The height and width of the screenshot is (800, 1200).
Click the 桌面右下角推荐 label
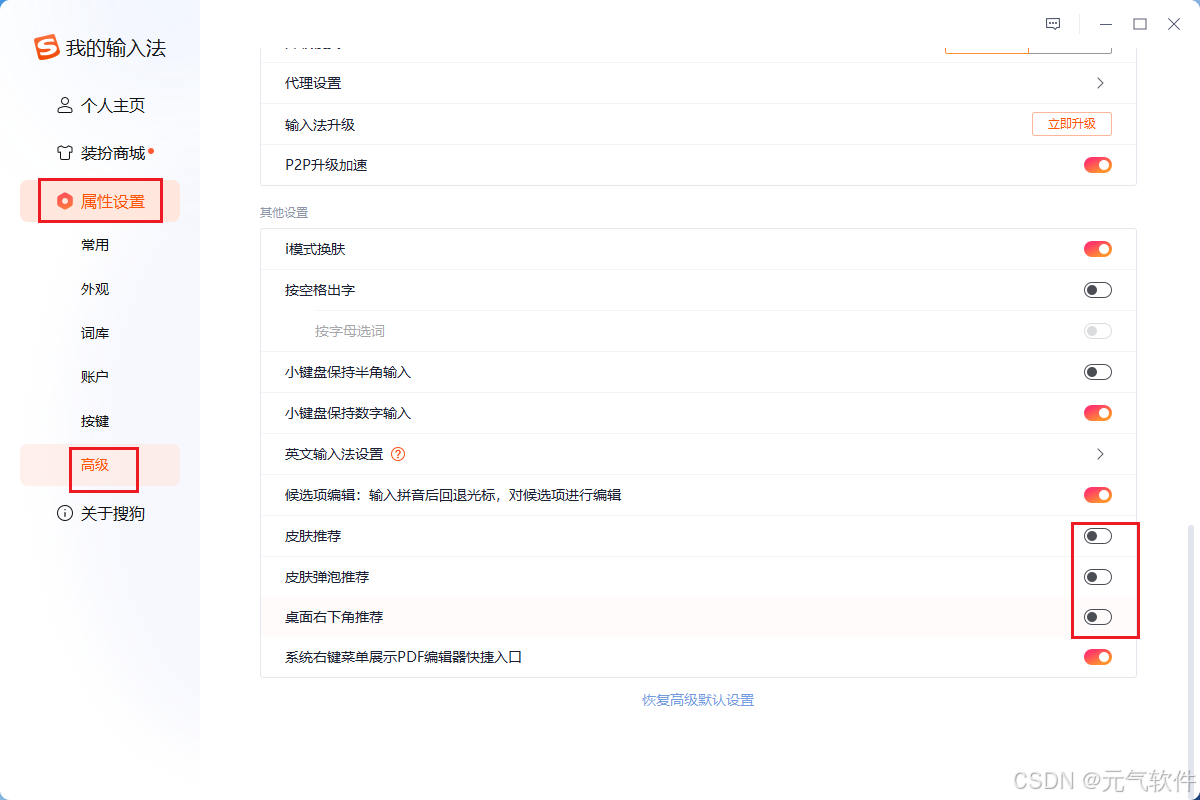point(334,617)
